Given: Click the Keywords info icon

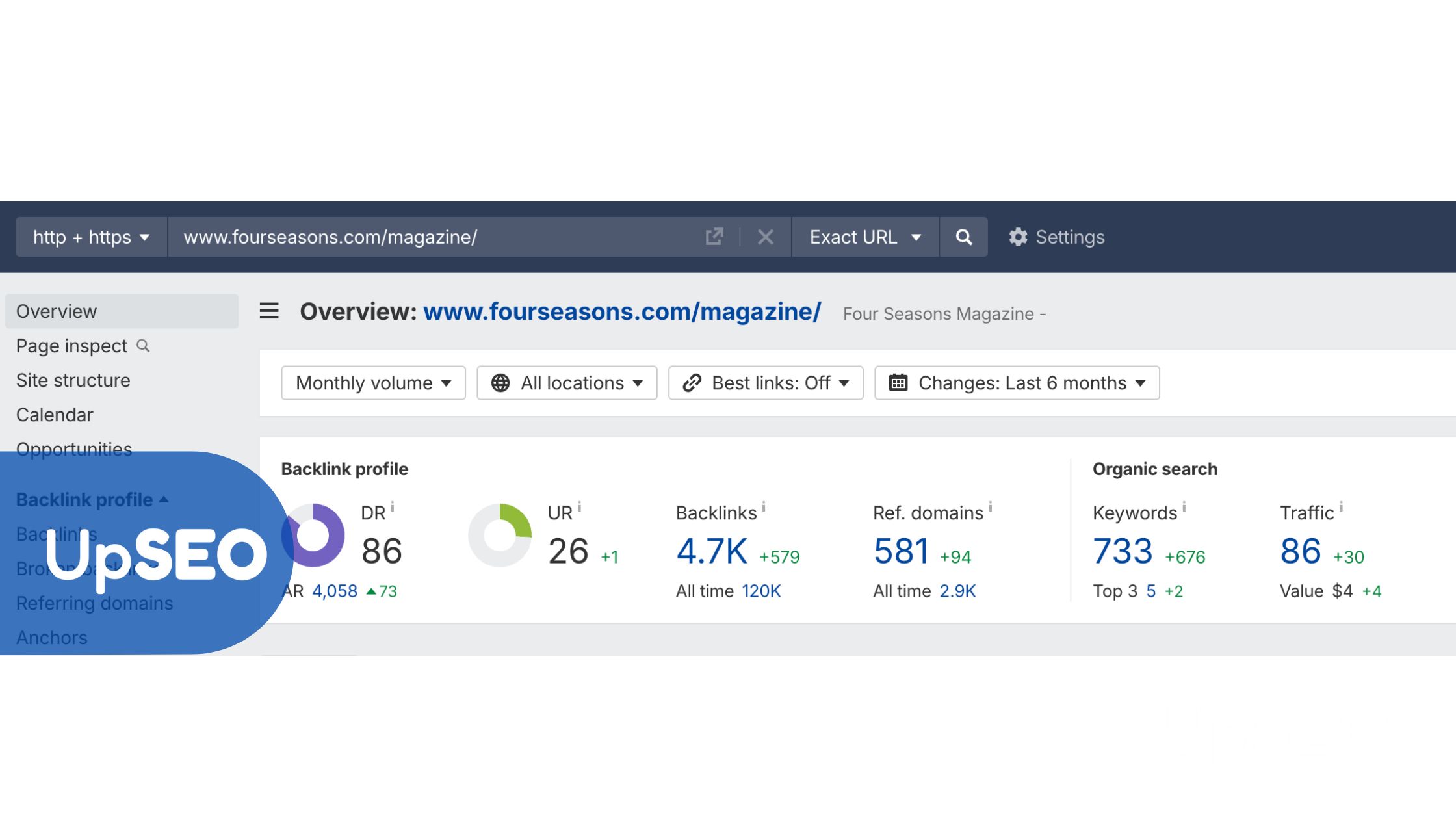Looking at the screenshot, I should 1184,506.
